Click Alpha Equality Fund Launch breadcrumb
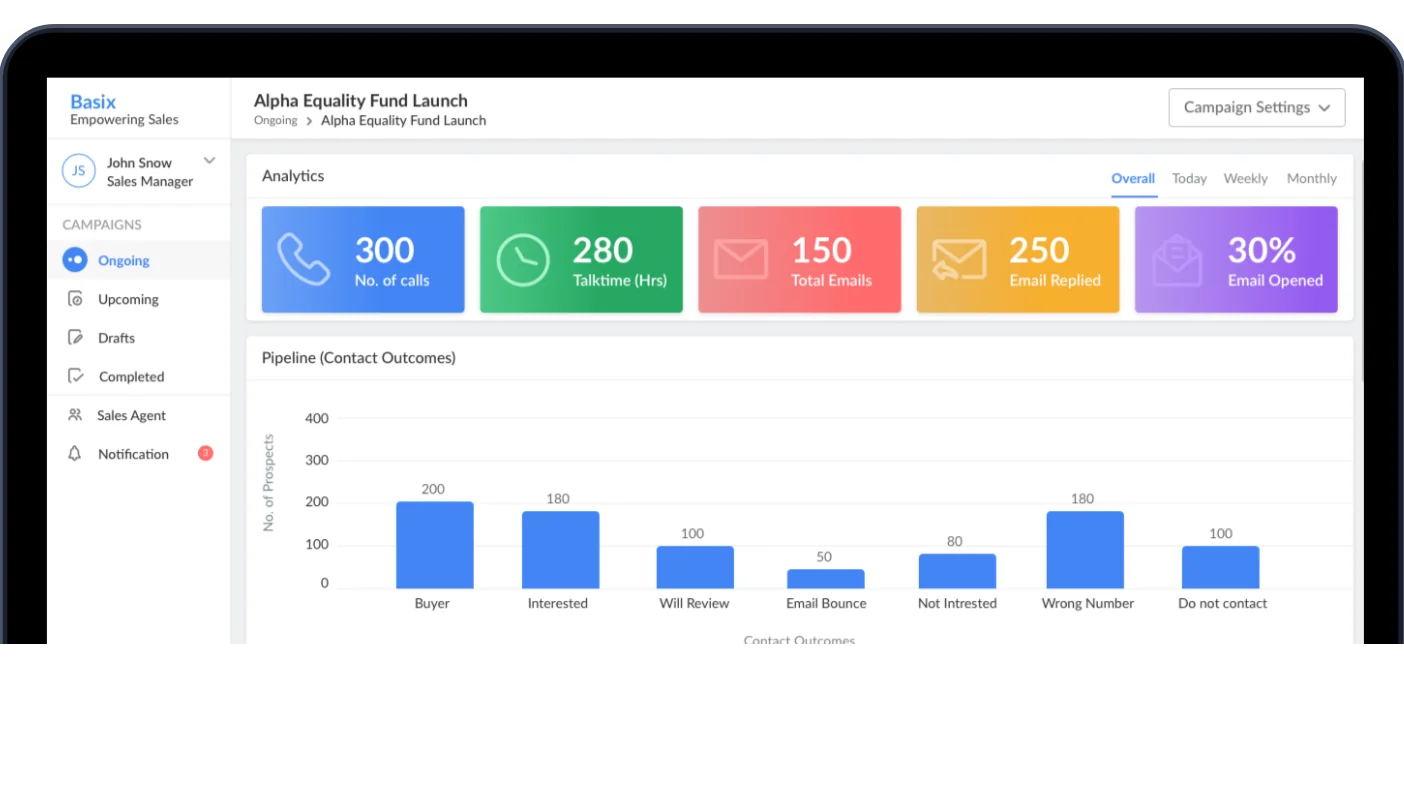 tap(403, 120)
